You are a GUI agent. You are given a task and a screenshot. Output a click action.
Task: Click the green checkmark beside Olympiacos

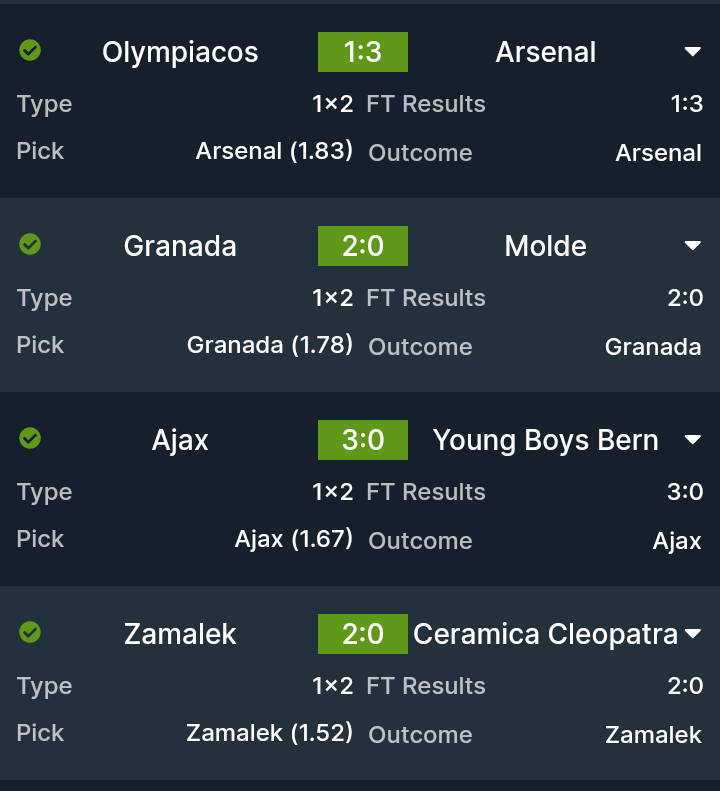click(30, 50)
